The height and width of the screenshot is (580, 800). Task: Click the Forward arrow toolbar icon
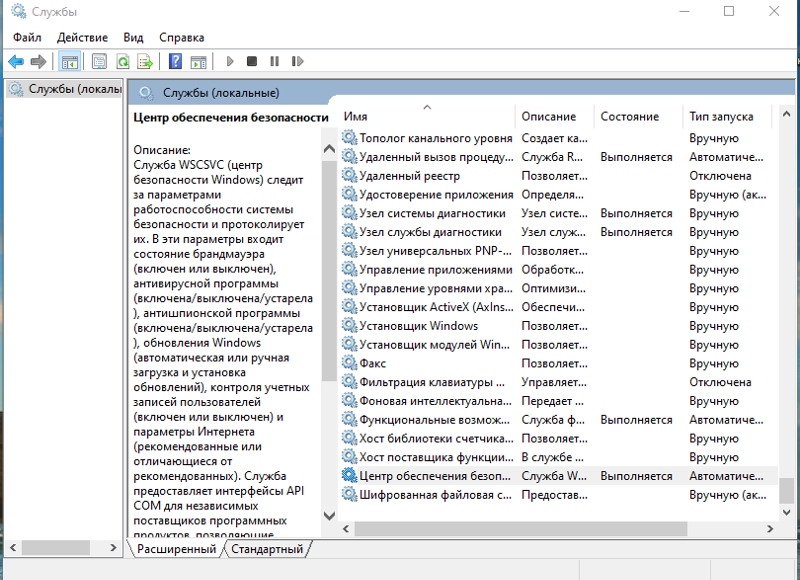38,62
